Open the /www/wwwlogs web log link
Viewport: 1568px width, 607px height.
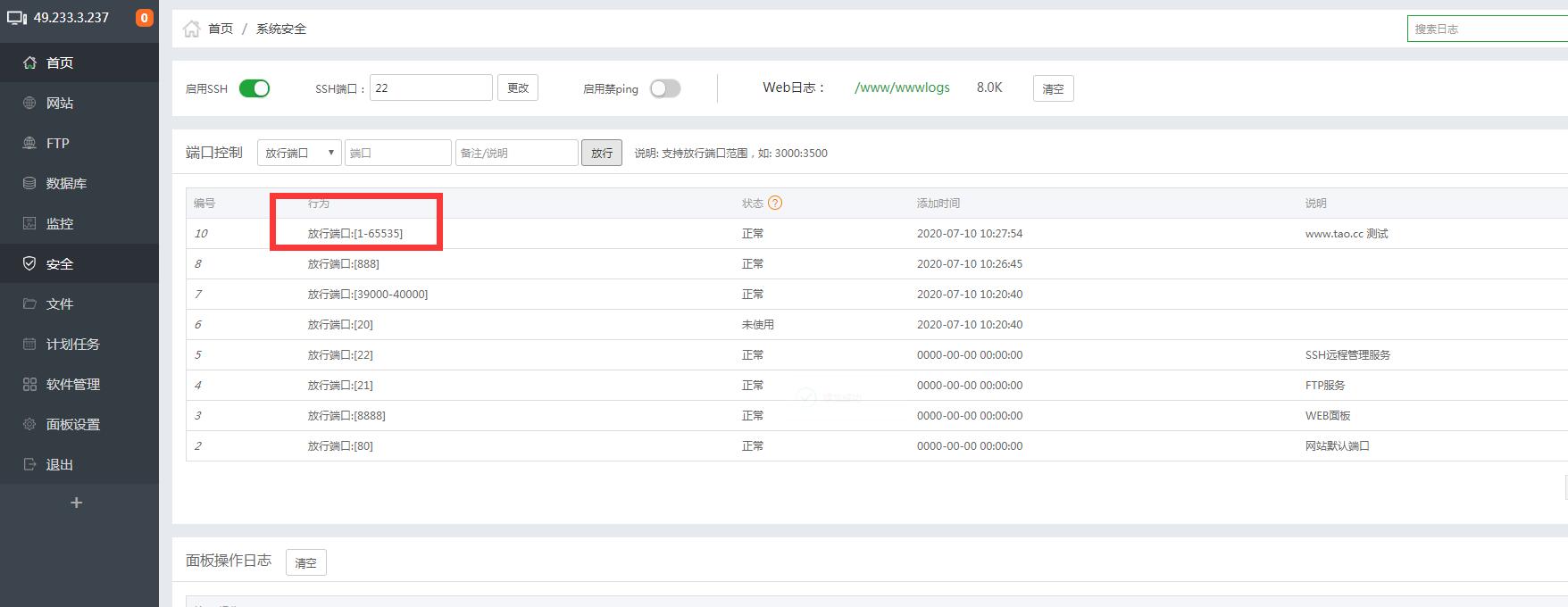(902, 87)
